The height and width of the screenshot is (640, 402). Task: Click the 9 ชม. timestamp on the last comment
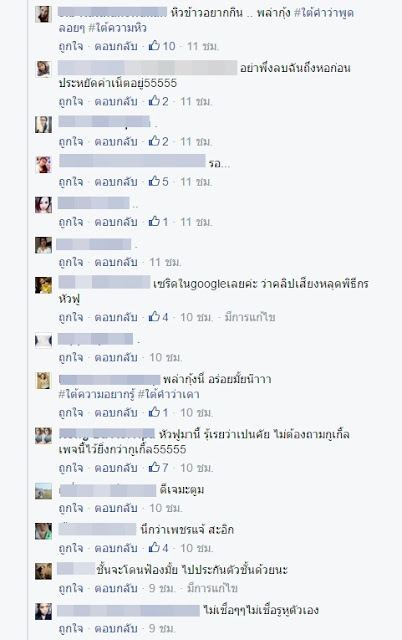click(162, 628)
